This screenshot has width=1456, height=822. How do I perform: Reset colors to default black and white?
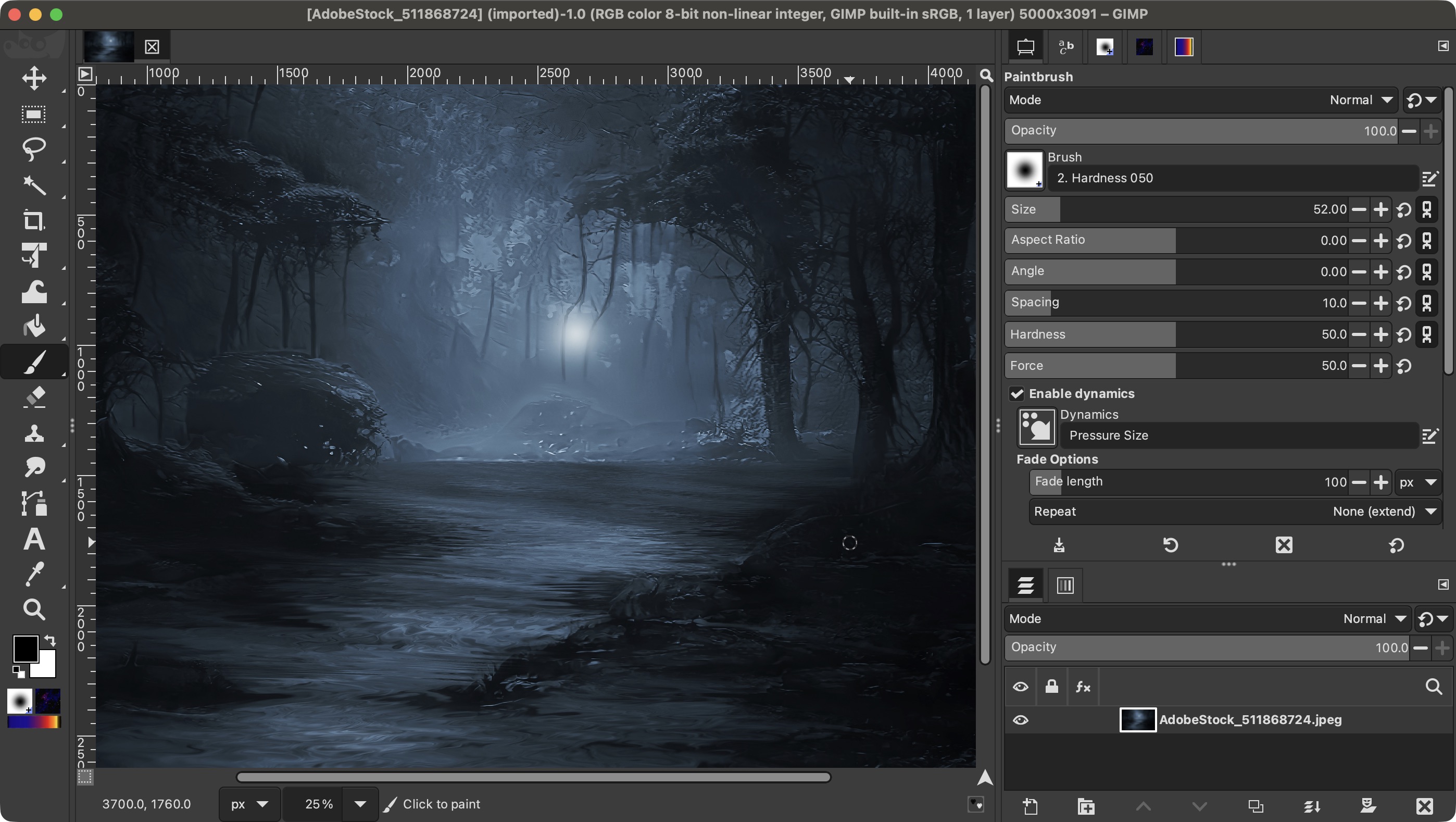point(19,671)
